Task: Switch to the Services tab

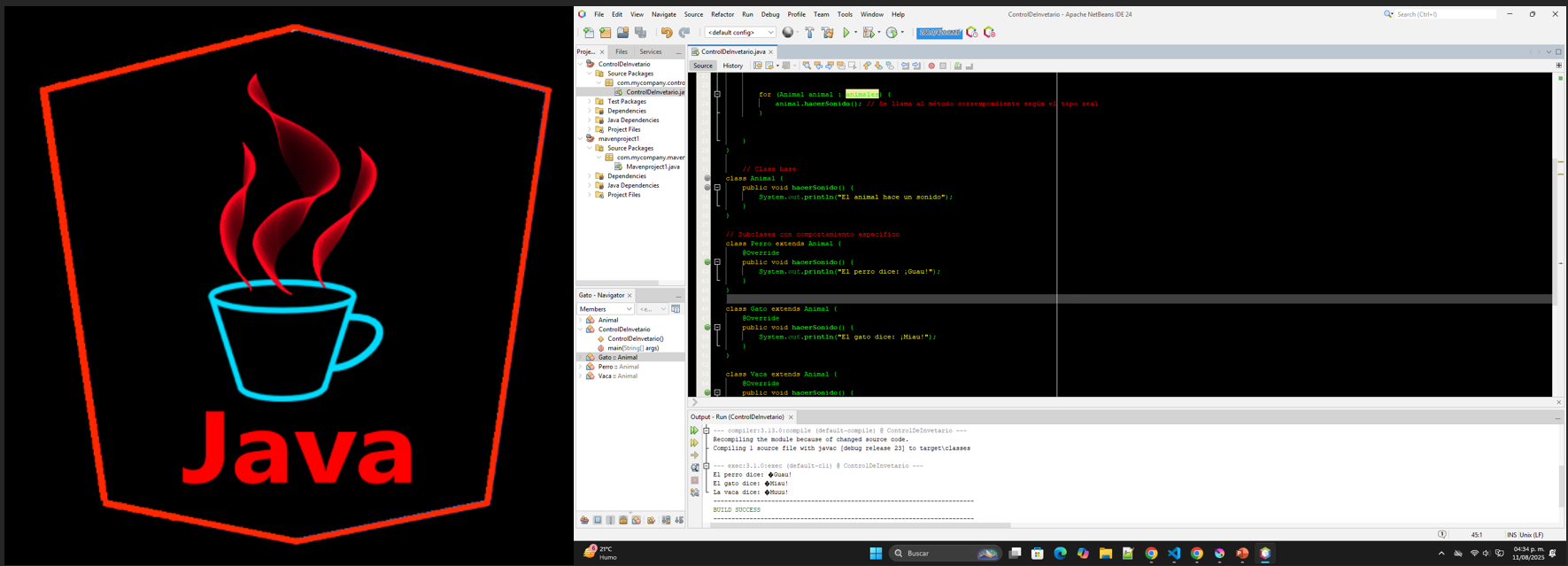Action: 651,51
